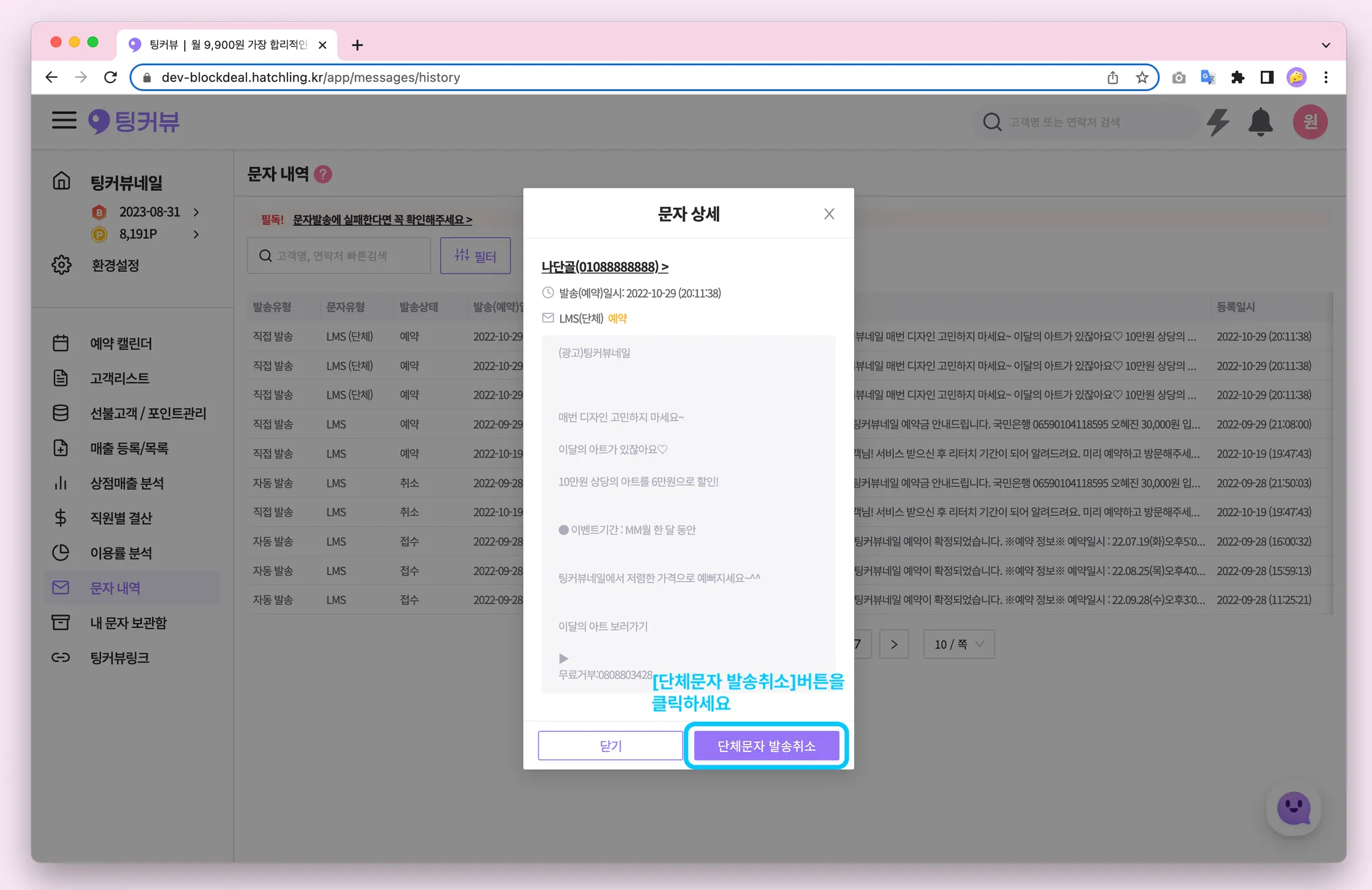Select 환경설정 in the sidebar
This screenshot has width=1372, height=890.
(x=115, y=265)
